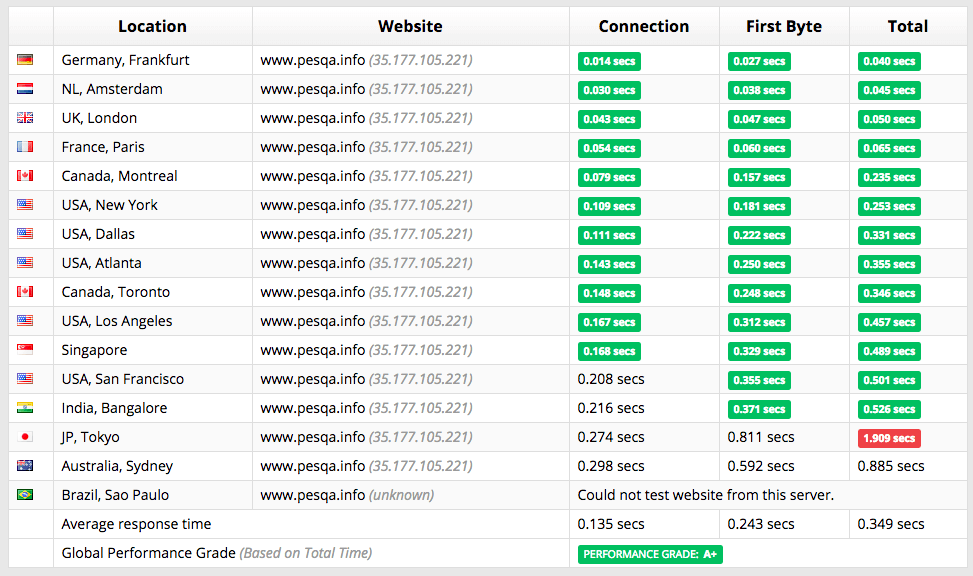973x576 pixels.
Task: Click the 0.243 secs average first byte value
Action: click(x=761, y=524)
